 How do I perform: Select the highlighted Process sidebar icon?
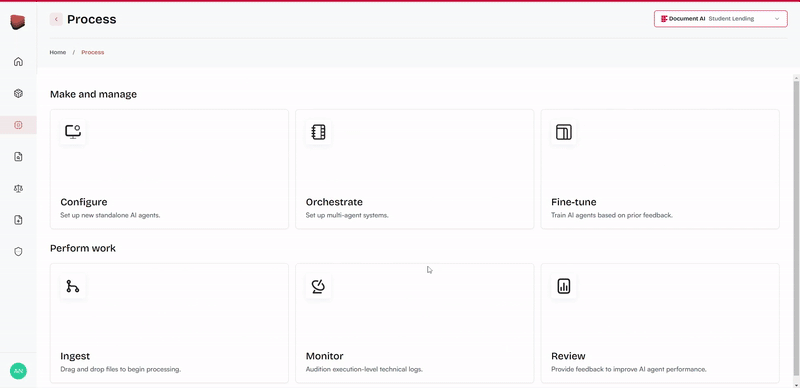pos(18,125)
